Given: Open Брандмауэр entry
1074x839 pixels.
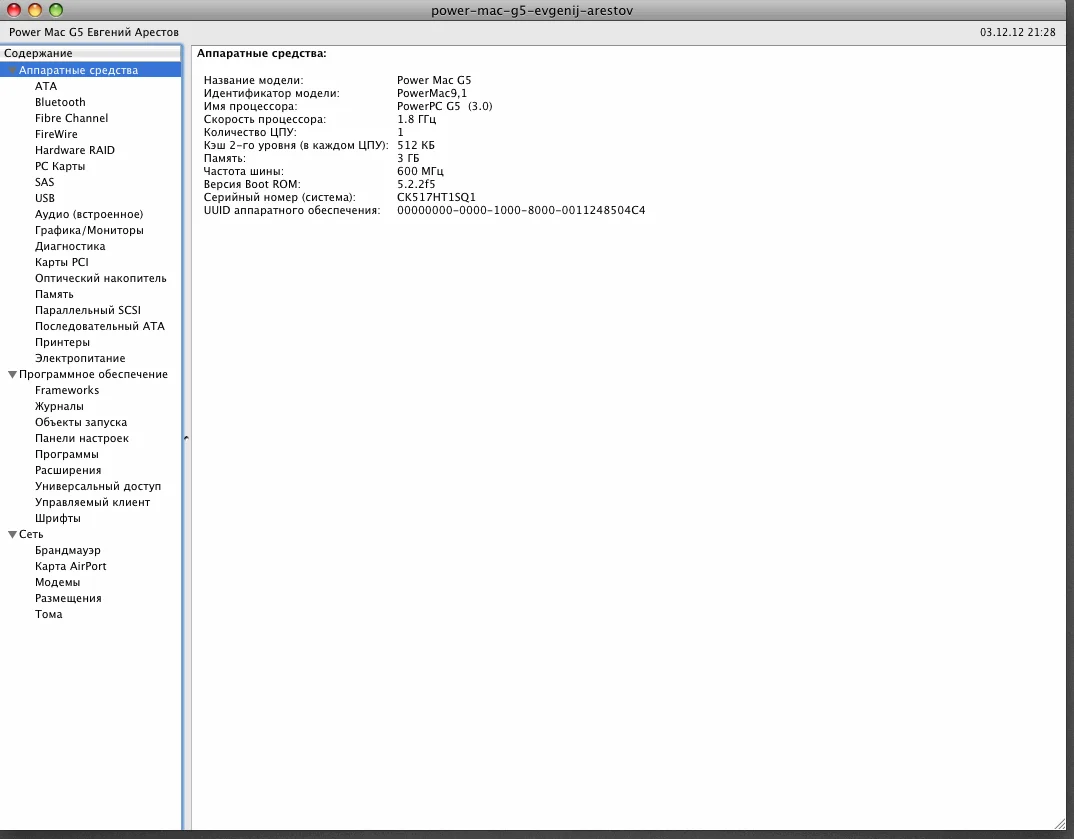Looking at the screenshot, I should coord(68,551).
